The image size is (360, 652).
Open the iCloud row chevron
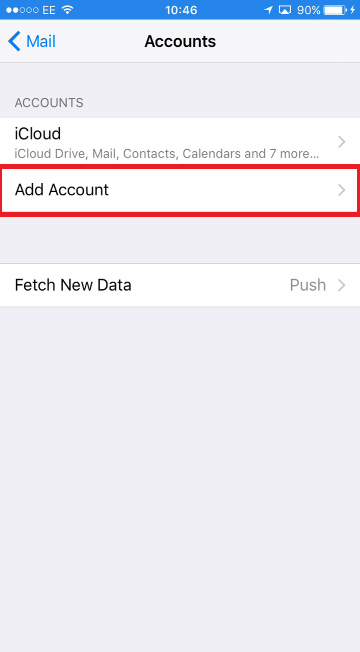coord(342,142)
